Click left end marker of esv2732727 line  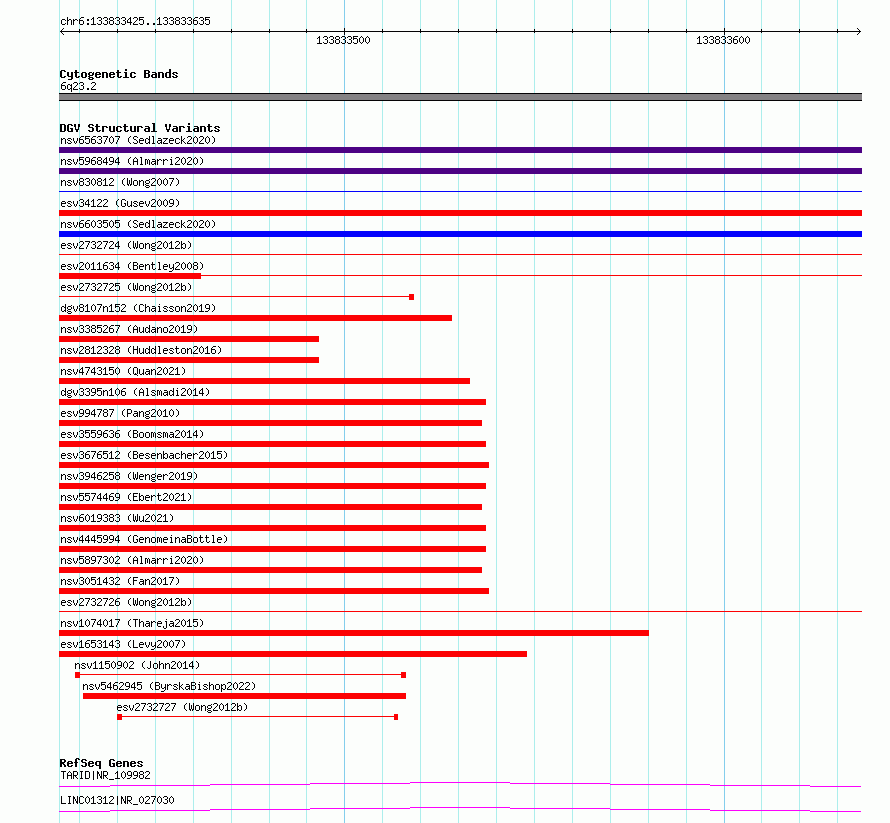(x=119, y=717)
